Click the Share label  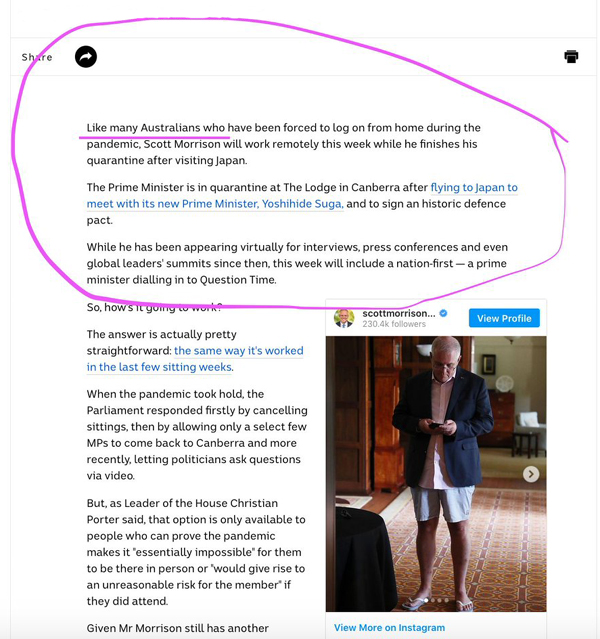37,57
